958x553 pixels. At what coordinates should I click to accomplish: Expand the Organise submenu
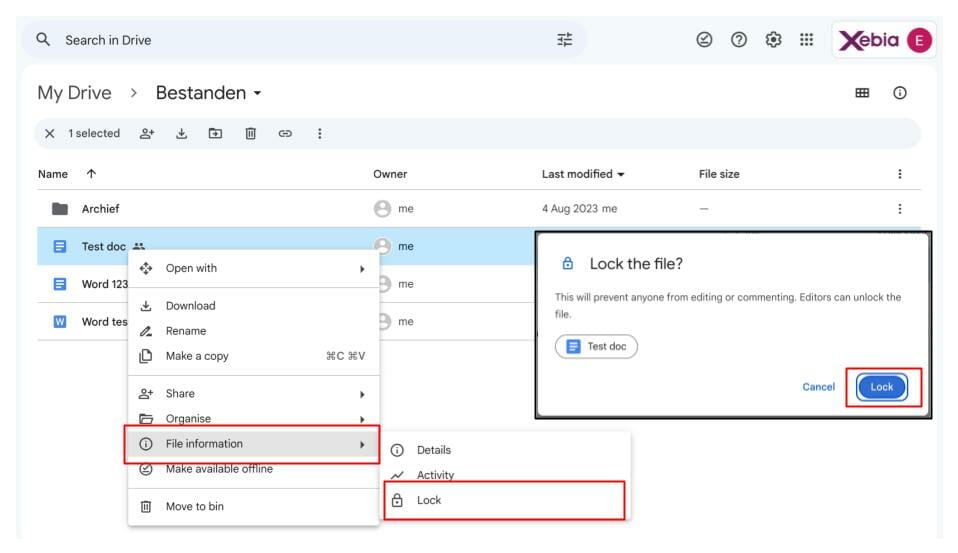pyautogui.click(x=254, y=419)
